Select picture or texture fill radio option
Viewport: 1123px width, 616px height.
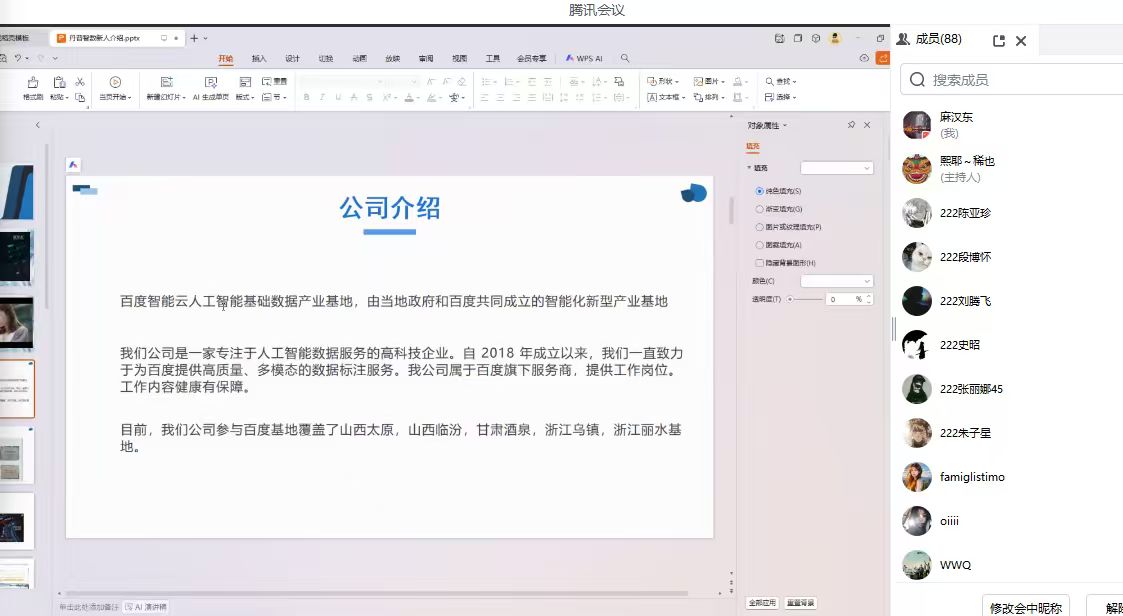760,227
